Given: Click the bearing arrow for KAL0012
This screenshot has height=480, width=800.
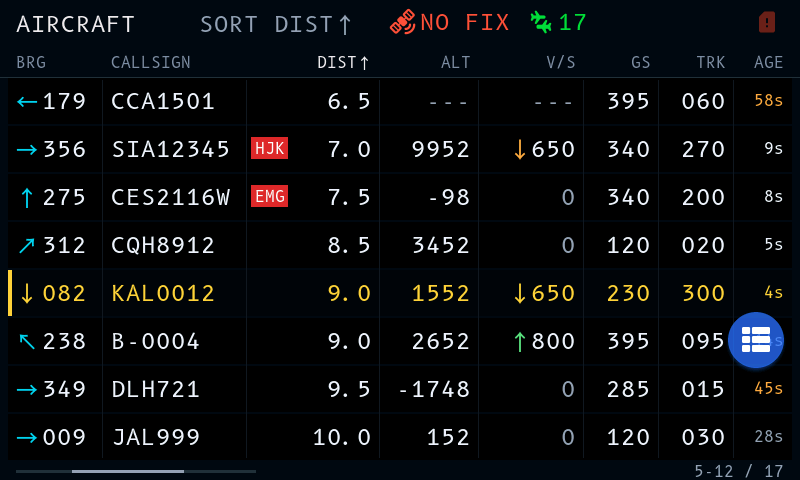Looking at the screenshot, I should [27, 294].
